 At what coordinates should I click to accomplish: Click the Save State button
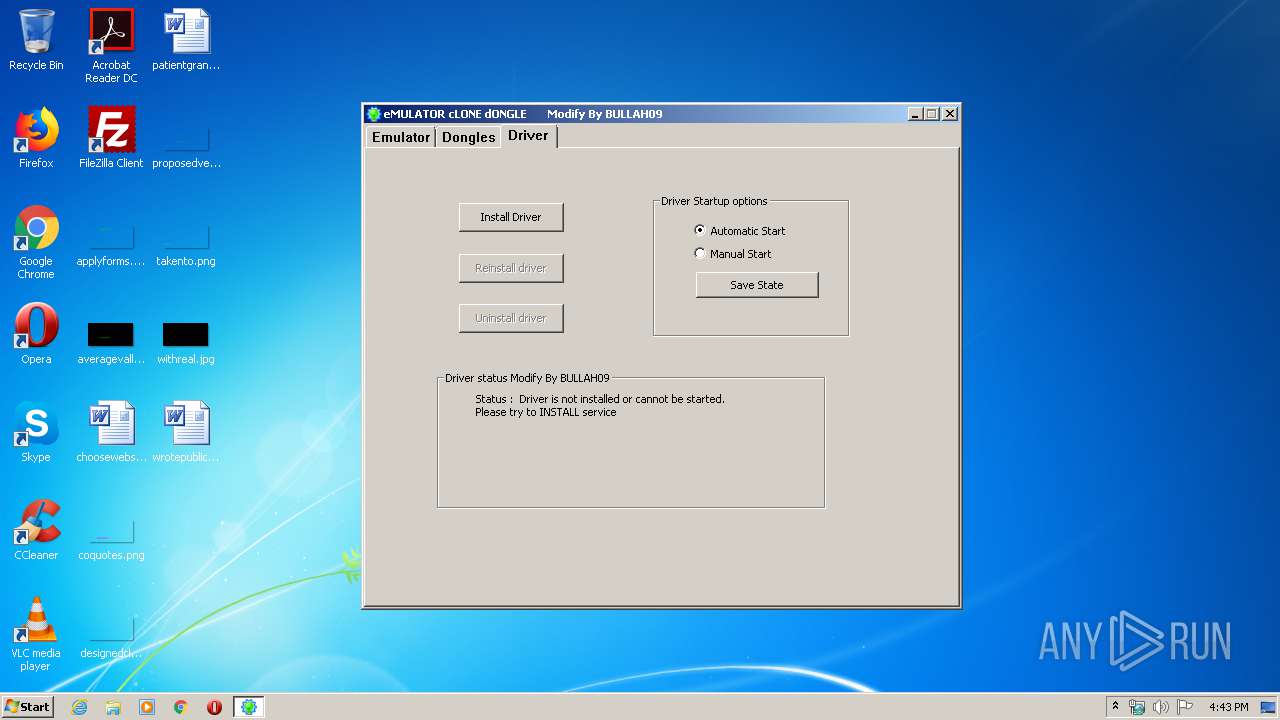click(757, 285)
